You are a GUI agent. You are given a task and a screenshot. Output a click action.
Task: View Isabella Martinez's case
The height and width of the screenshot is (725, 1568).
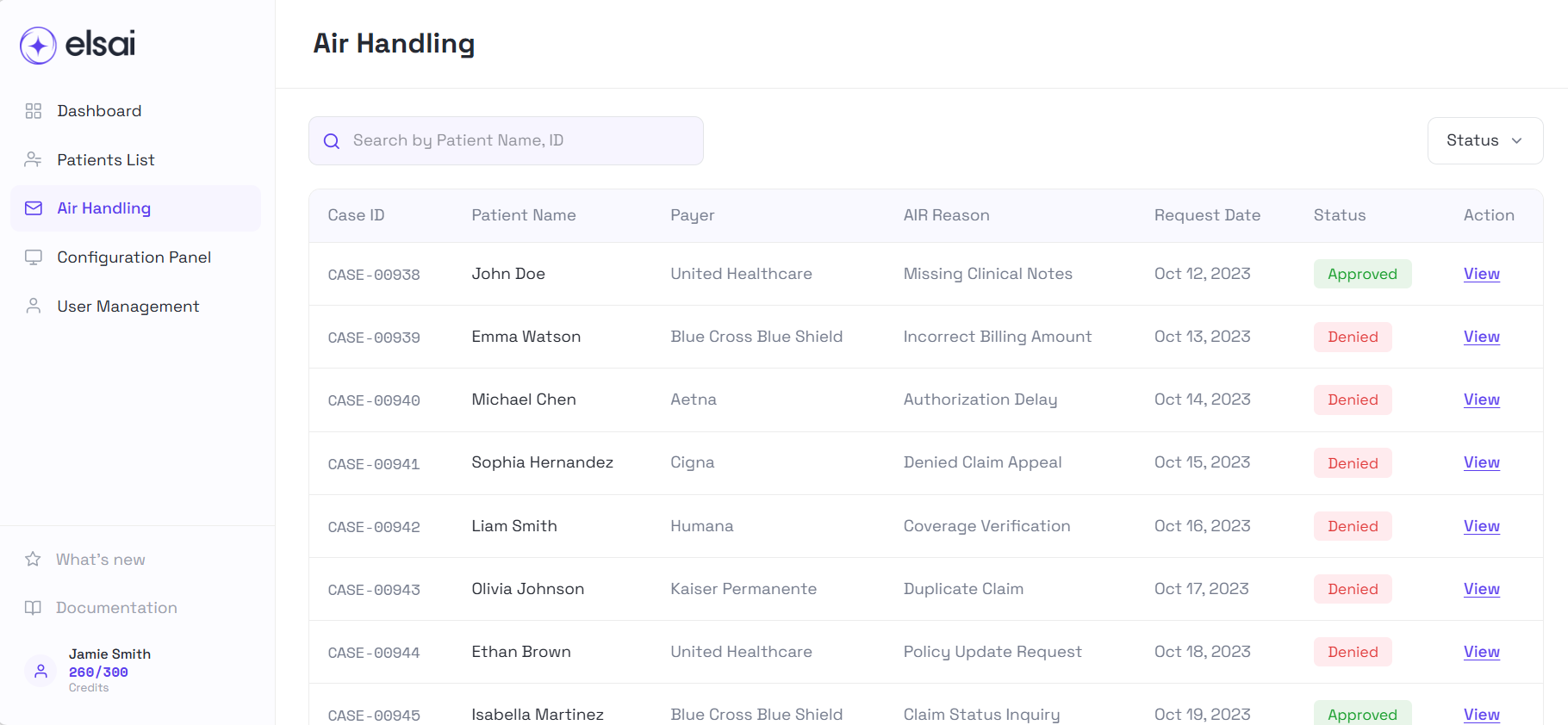click(1481, 715)
